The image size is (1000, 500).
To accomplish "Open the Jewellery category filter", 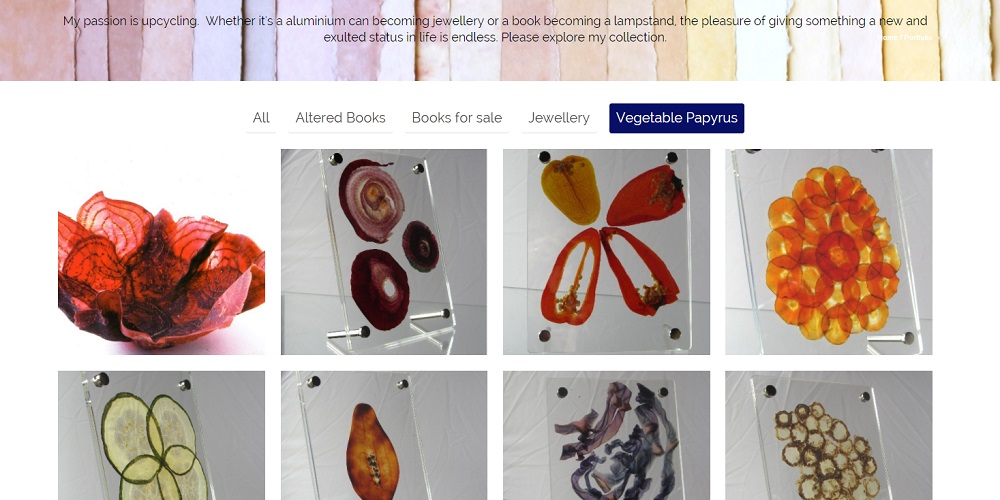I will click(559, 118).
